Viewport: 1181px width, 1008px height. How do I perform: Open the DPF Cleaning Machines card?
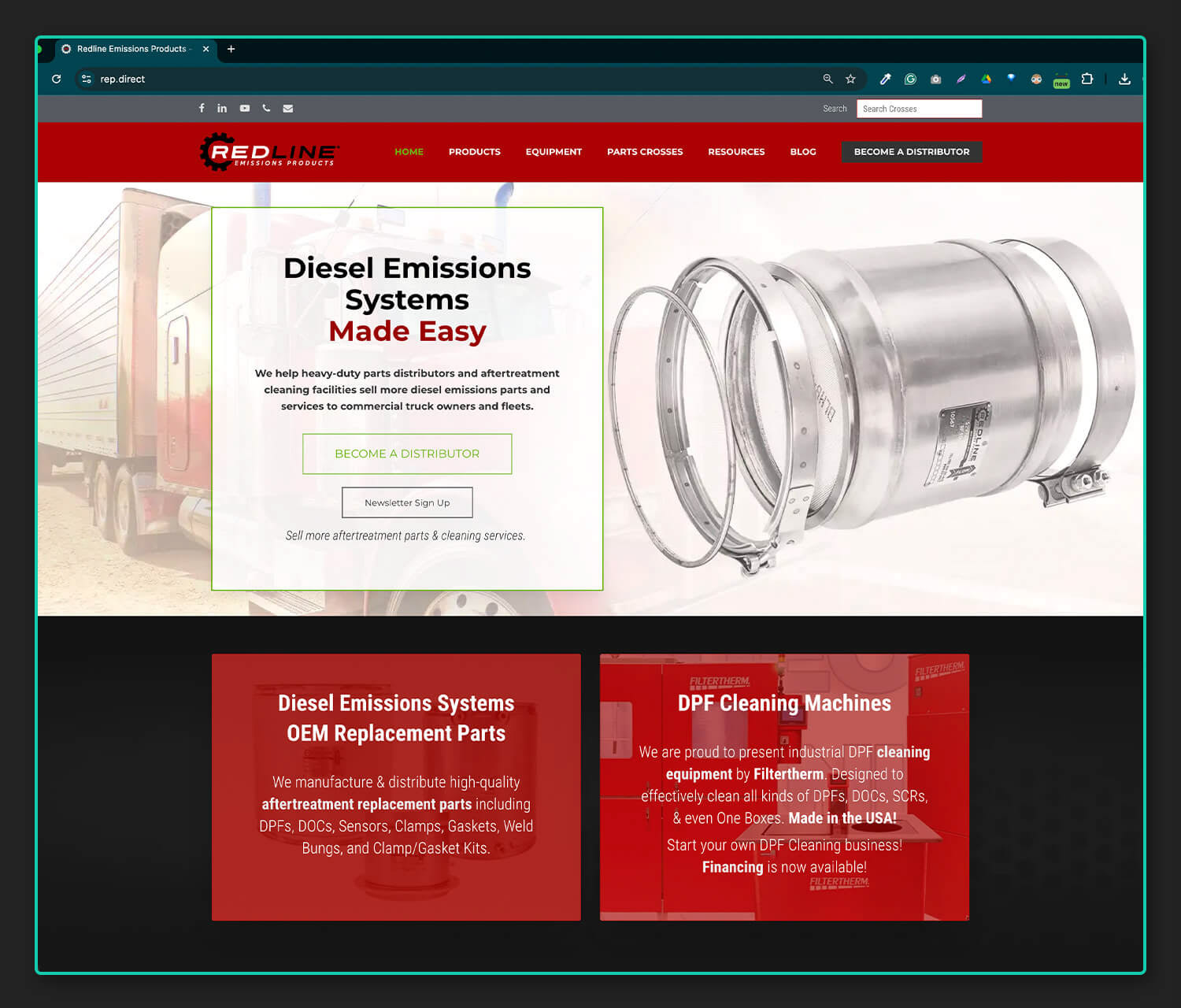click(x=784, y=787)
